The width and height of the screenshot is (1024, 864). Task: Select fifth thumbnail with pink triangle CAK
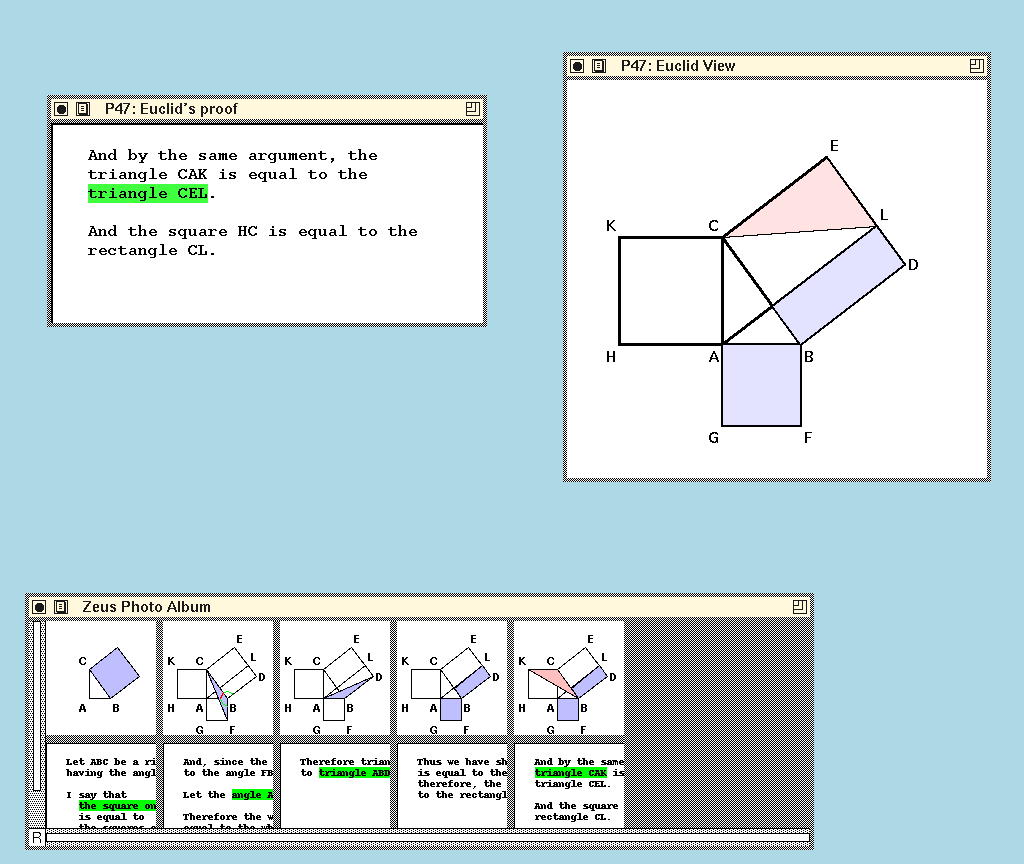569,678
